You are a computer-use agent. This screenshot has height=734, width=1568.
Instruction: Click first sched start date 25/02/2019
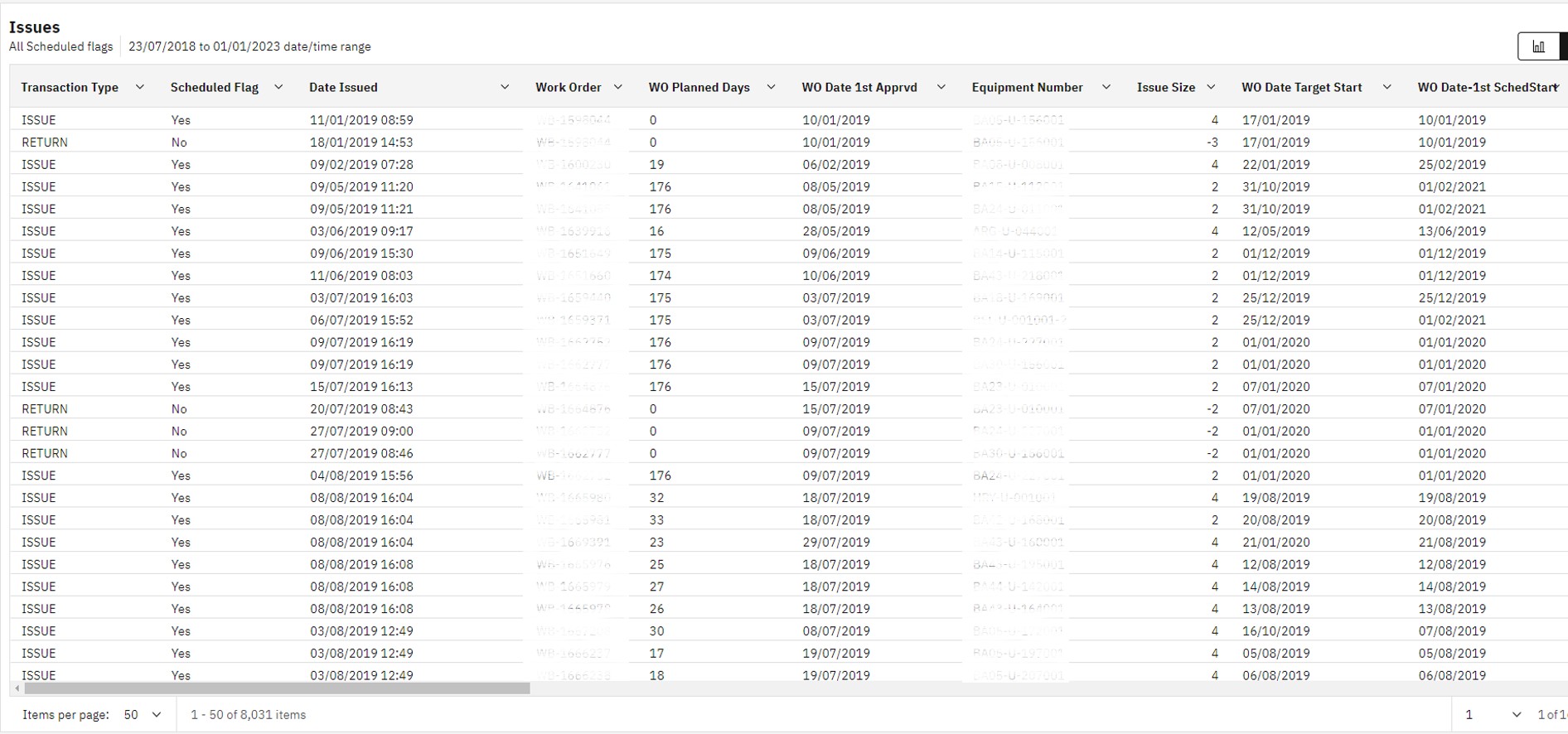point(1452,165)
